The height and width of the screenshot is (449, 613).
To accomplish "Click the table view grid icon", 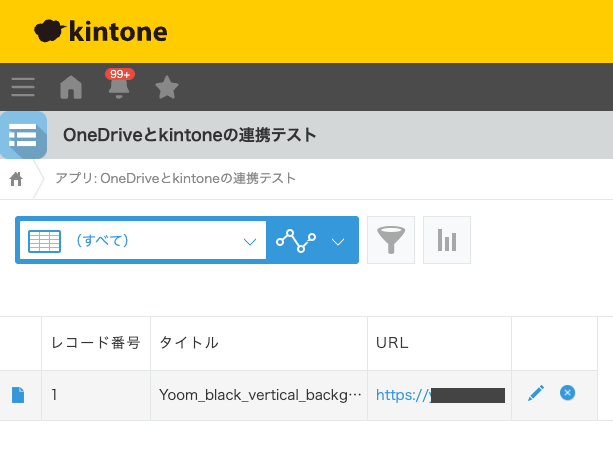I will point(45,241).
